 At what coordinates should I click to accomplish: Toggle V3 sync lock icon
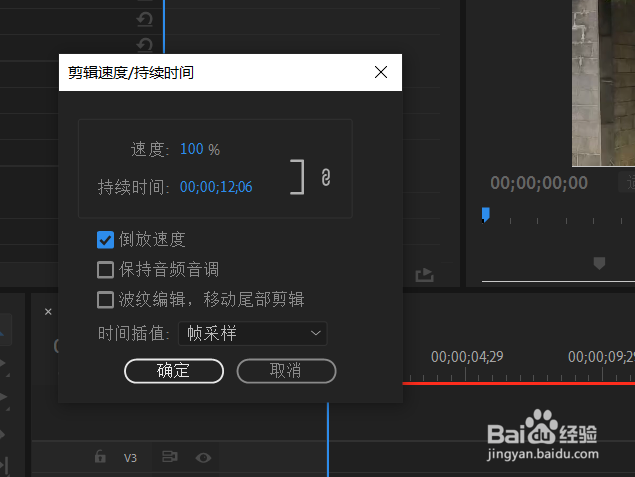(170, 457)
